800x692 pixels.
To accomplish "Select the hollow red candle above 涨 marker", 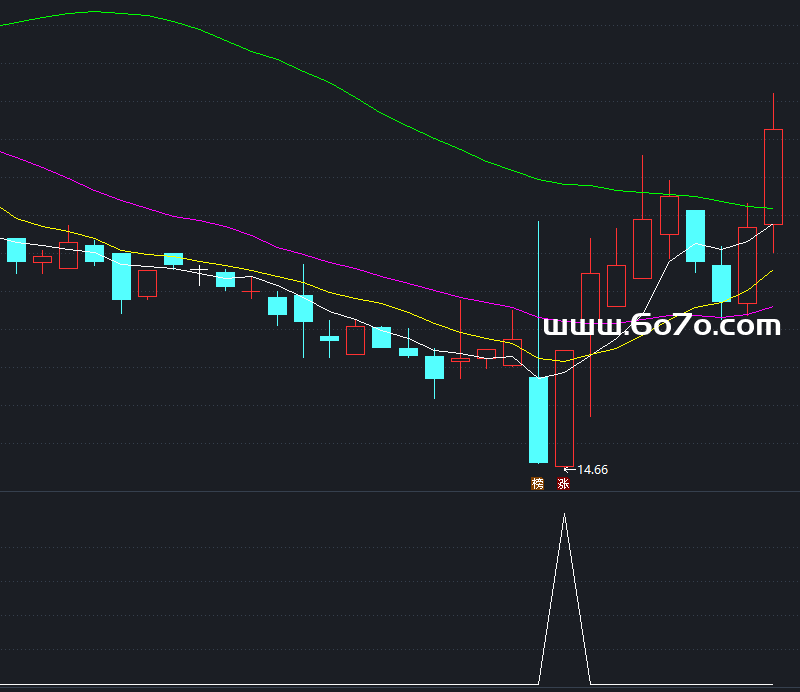I will [x=564, y=407].
